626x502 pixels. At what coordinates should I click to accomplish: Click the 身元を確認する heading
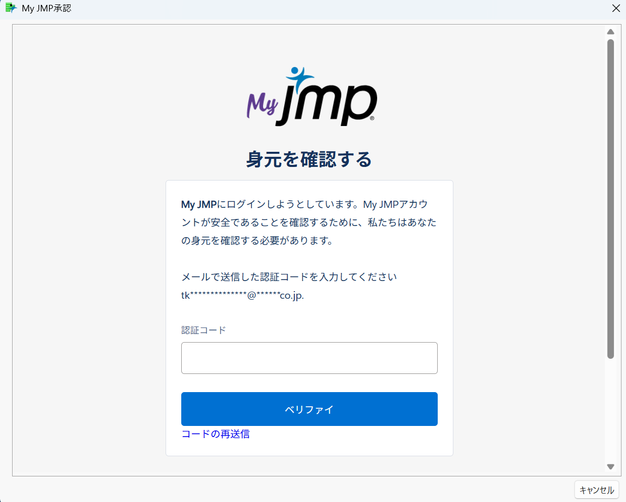click(309, 159)
